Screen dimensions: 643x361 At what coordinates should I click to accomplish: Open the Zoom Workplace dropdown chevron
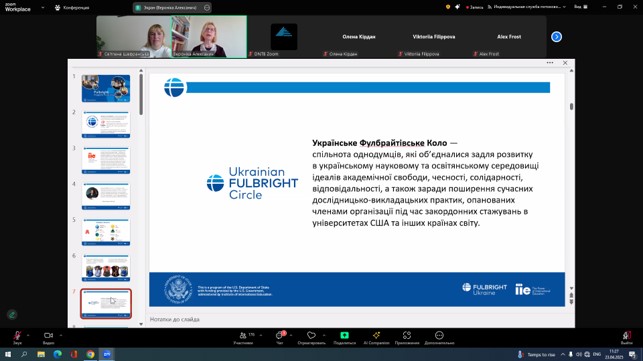coord(43,7)
